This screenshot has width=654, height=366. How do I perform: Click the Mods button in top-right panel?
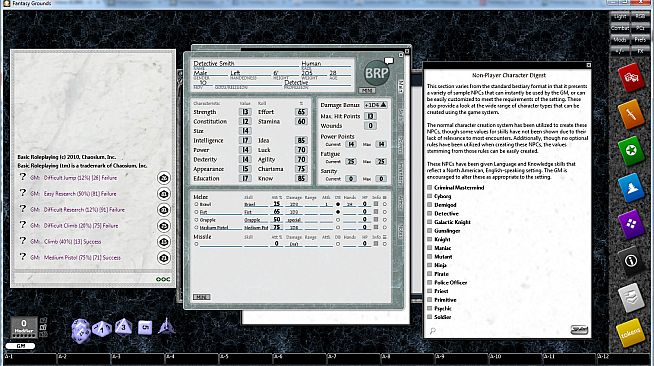620,40
